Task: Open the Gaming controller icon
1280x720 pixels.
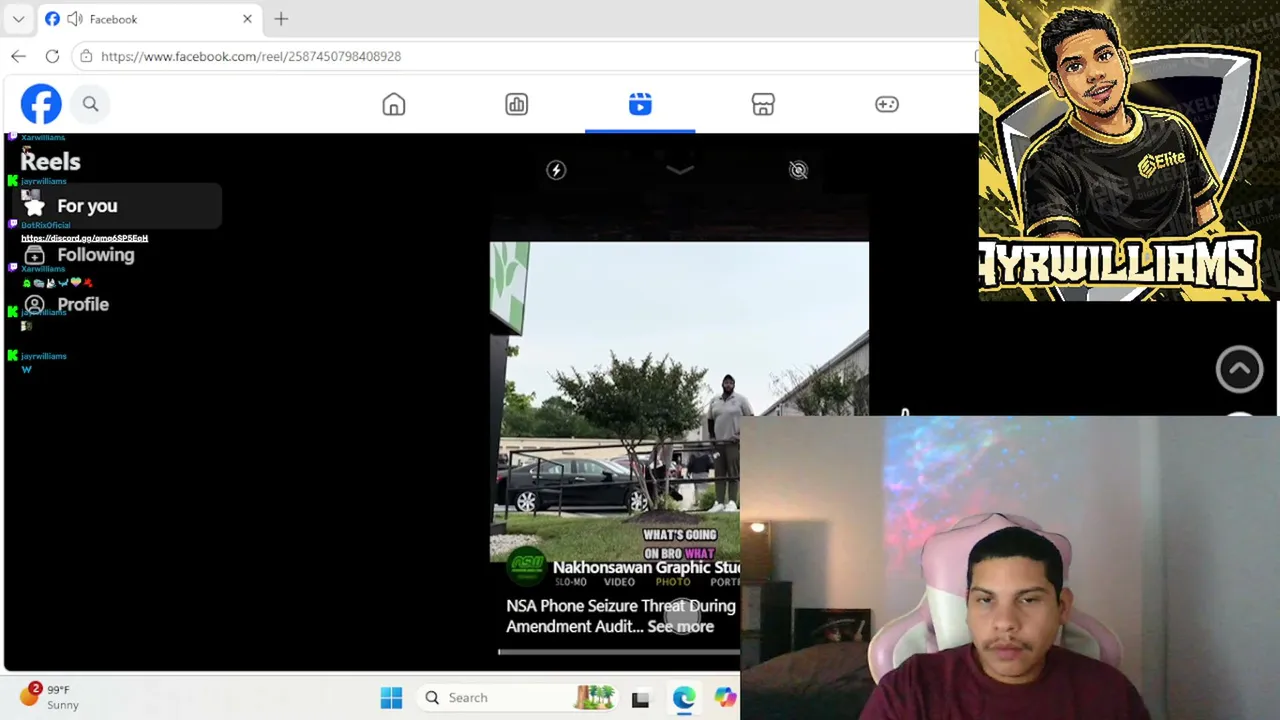Action: [887, 104]
